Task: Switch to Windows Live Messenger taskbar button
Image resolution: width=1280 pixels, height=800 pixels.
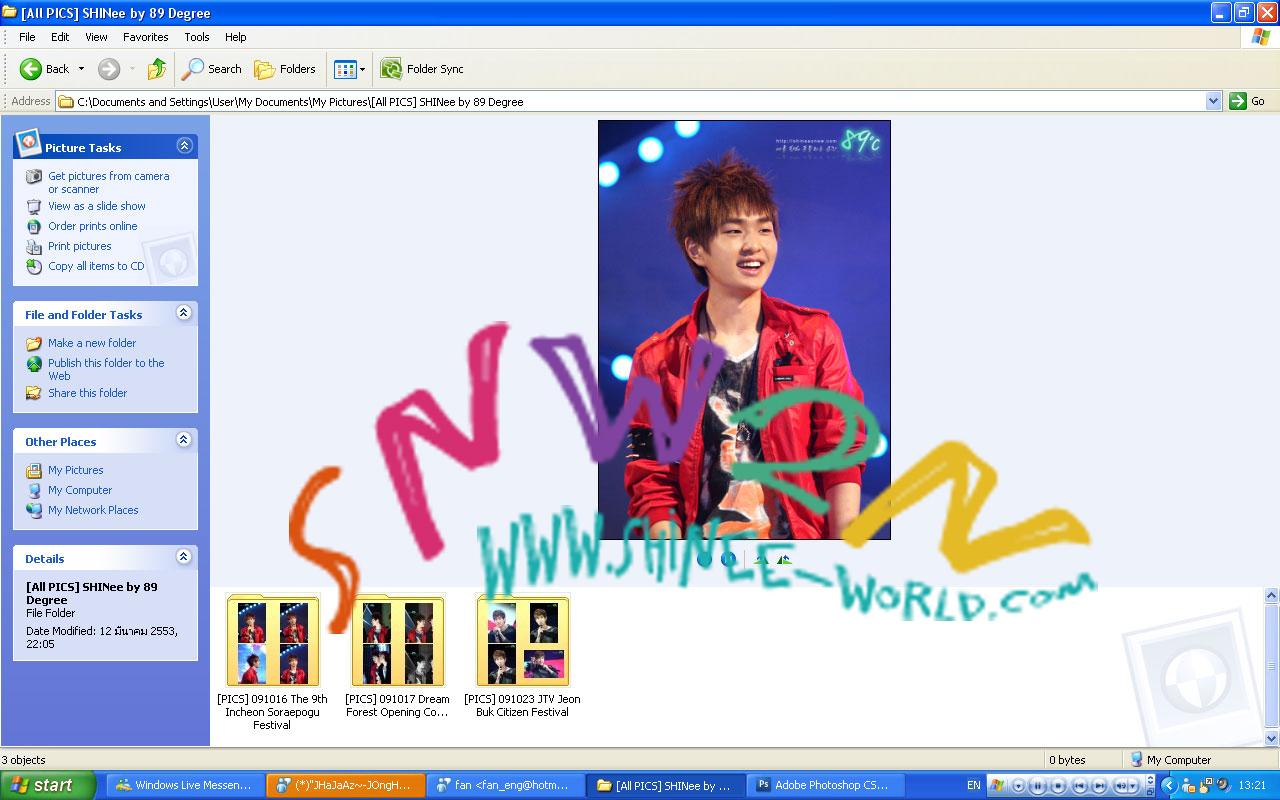Action: click(186, 785)
